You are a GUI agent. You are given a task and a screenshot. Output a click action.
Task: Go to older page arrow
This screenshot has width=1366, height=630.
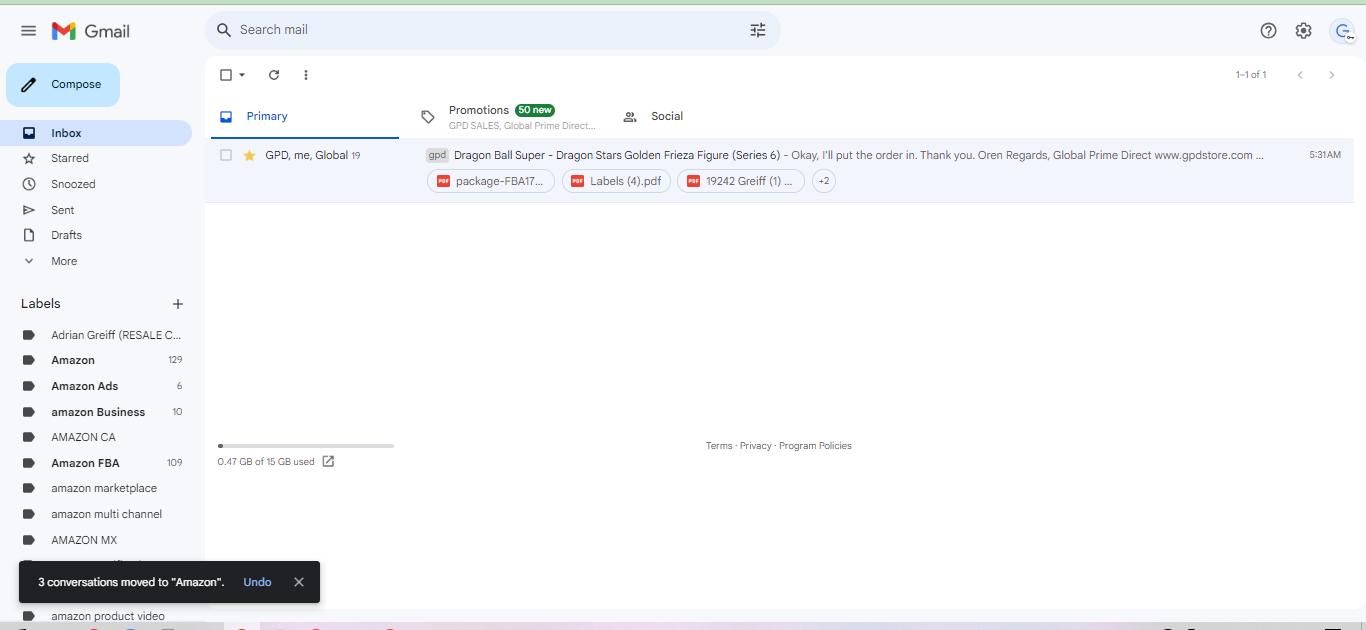point(1331,75)
